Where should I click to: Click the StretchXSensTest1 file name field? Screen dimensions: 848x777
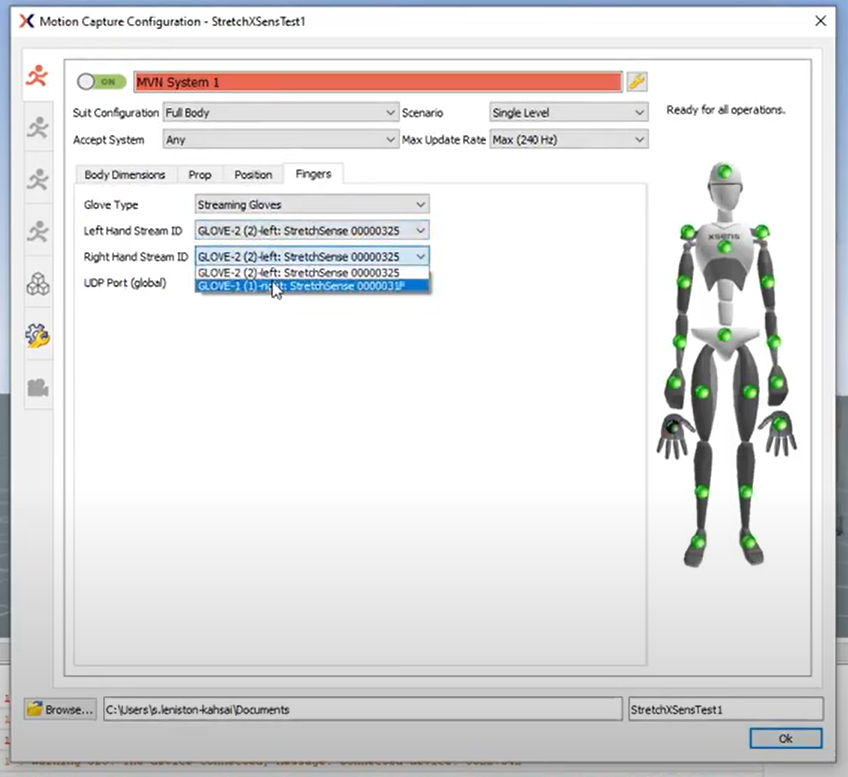pyautogui.click(x=726, y=709)
